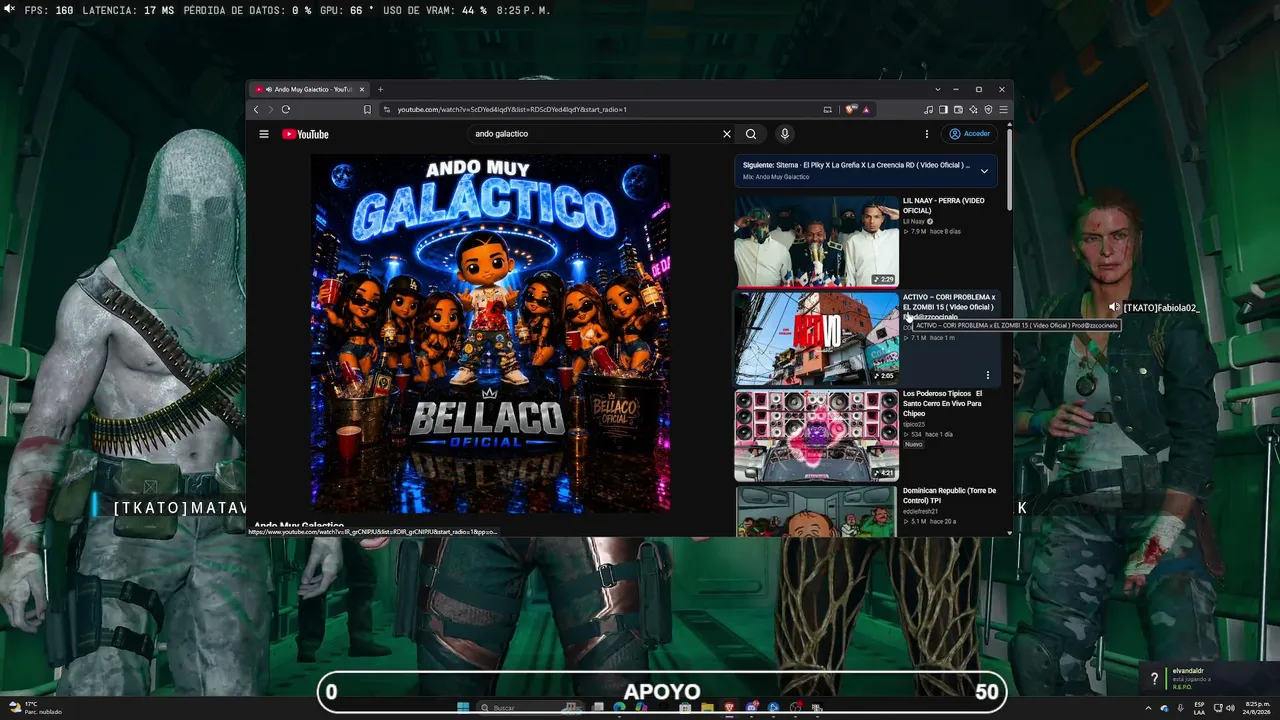Open the Leo AI sparkle icon
Viewport: 1280px width, 720px height.
pos(973,109)
